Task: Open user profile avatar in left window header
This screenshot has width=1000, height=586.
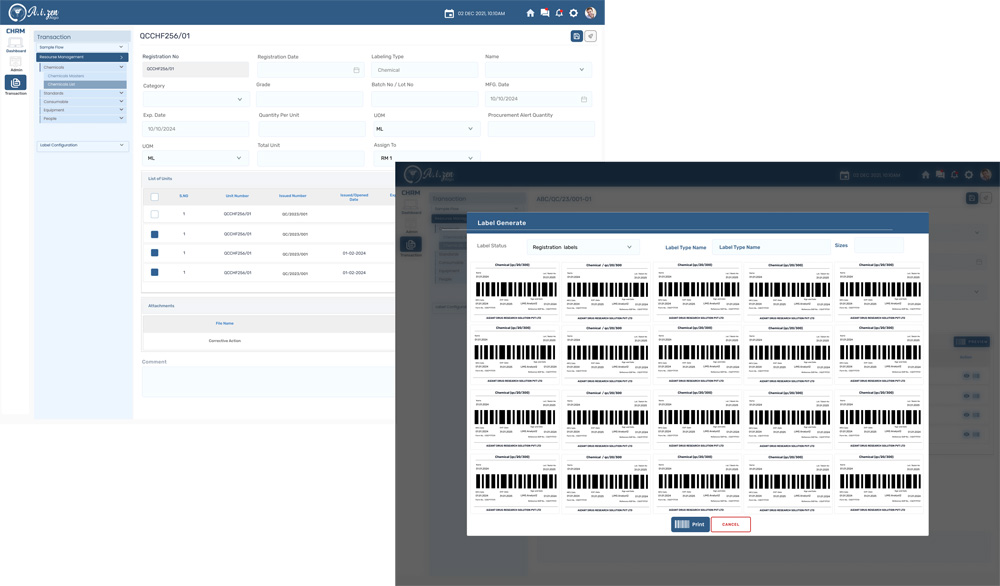Action: pyautogui.click(x=591, y=13)
